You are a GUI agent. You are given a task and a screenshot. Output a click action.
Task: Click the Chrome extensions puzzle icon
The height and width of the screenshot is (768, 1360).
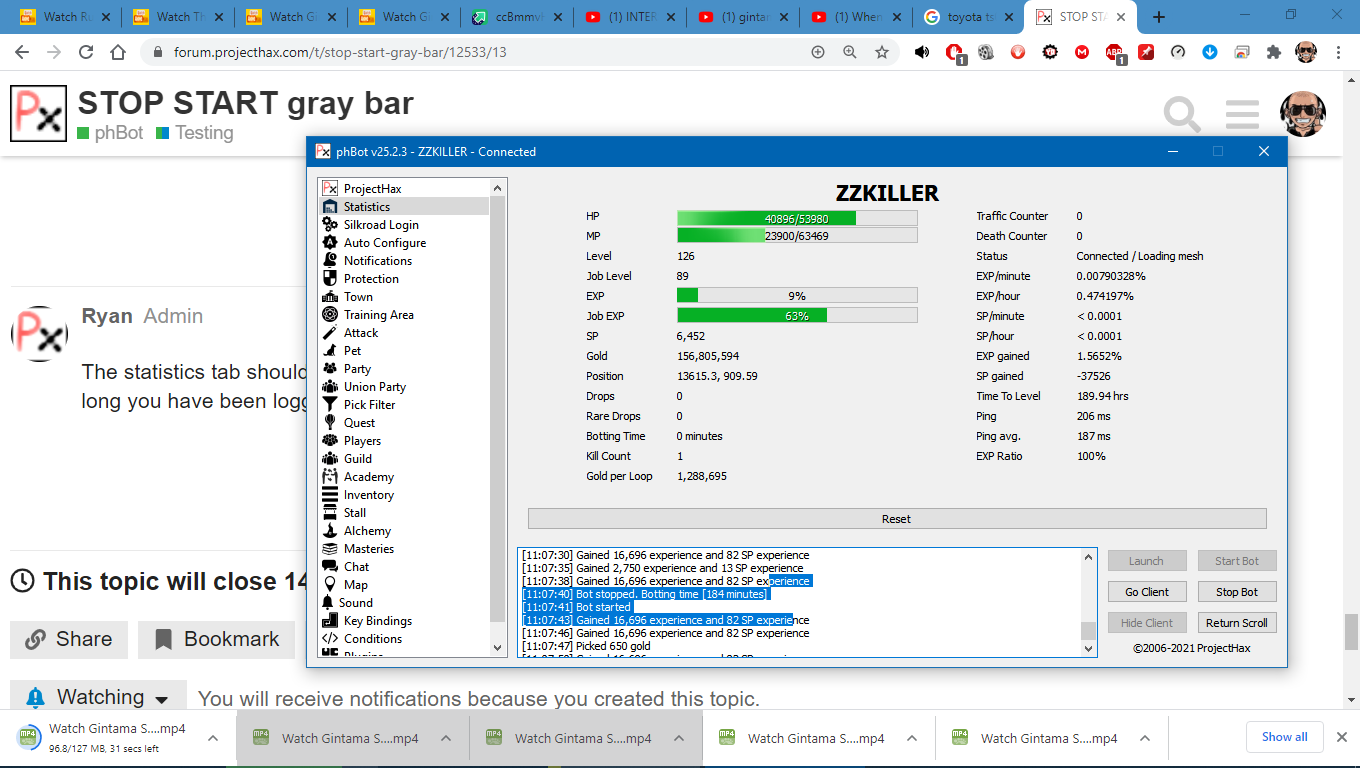1273,52
